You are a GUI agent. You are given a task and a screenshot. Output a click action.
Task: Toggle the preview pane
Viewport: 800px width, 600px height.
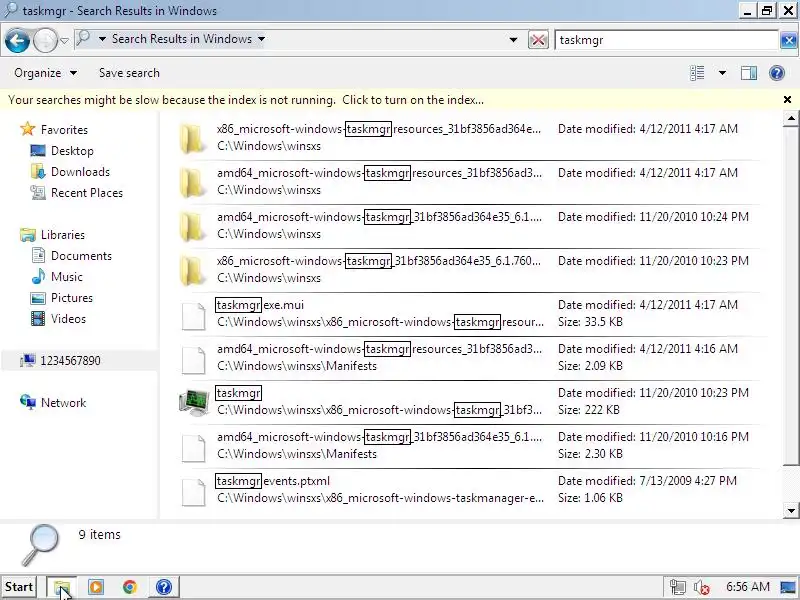coord(748,73)
